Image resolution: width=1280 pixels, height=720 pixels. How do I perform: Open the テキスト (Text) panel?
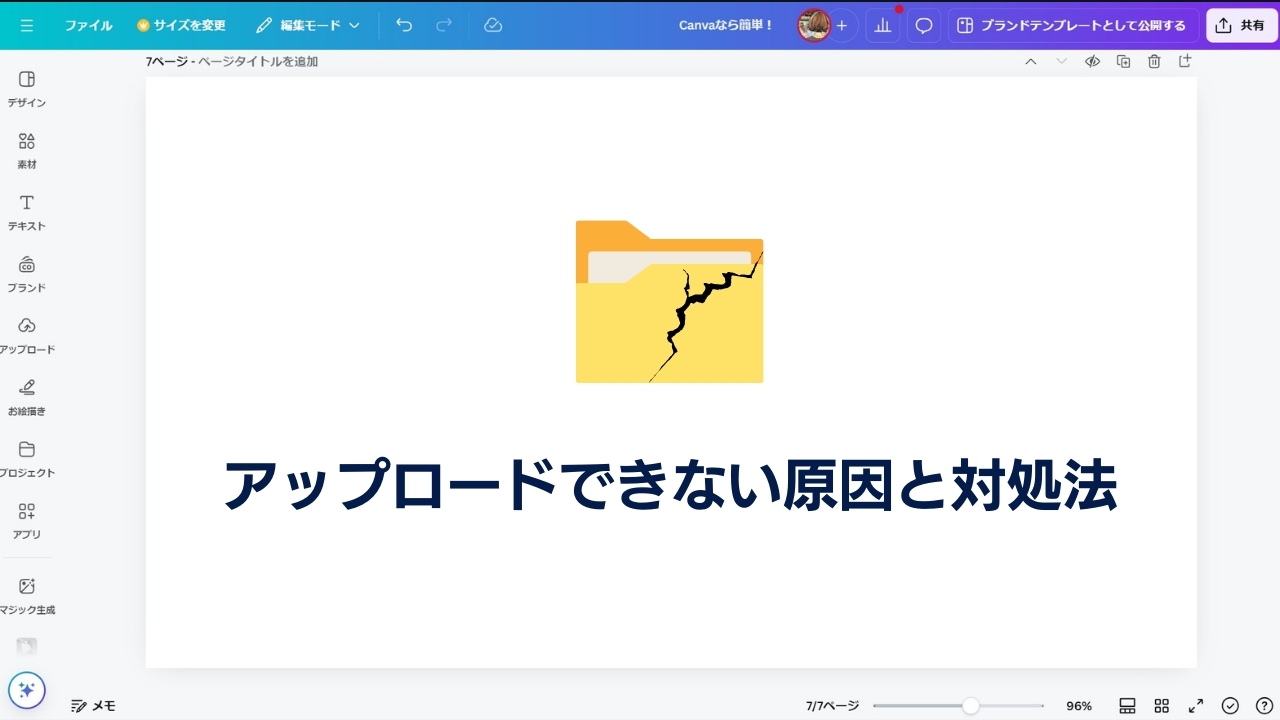(x=26, y=211)
